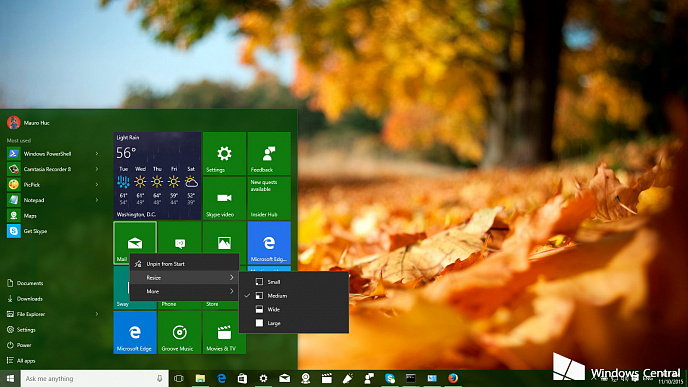688x387 pixels.
Task: Open Task View from the taskbar
Action: click(179, 378)
